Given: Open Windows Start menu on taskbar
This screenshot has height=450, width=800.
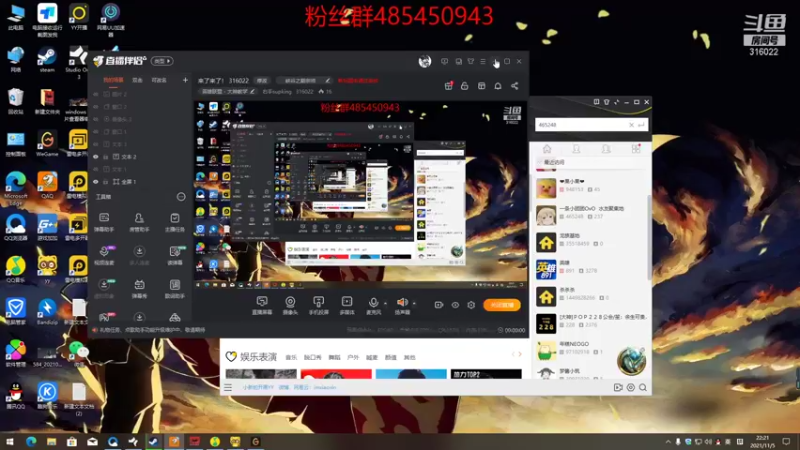Looking at the screenshot, I should coord(10,441).
